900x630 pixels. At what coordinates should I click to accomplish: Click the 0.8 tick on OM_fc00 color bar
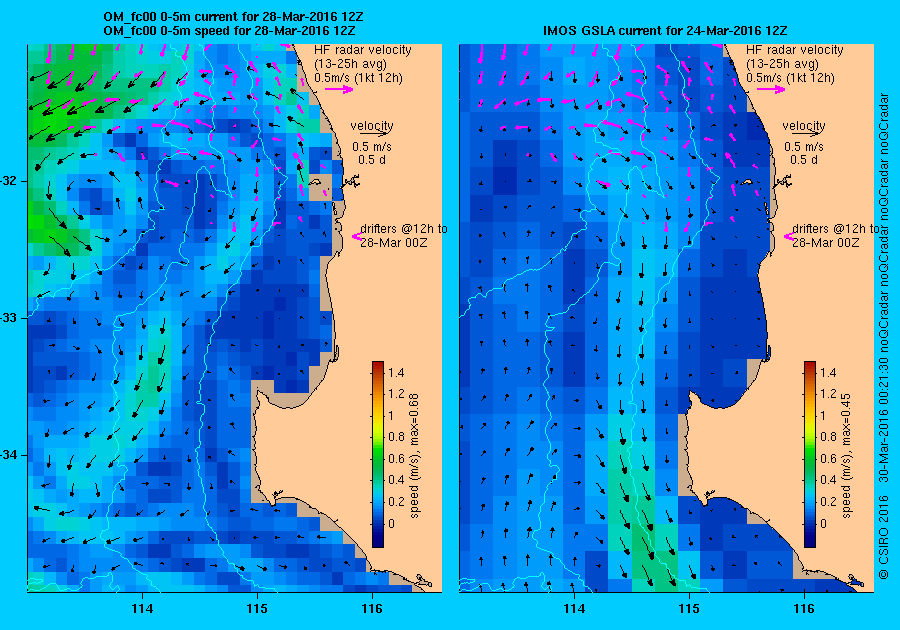coord(396,437)
